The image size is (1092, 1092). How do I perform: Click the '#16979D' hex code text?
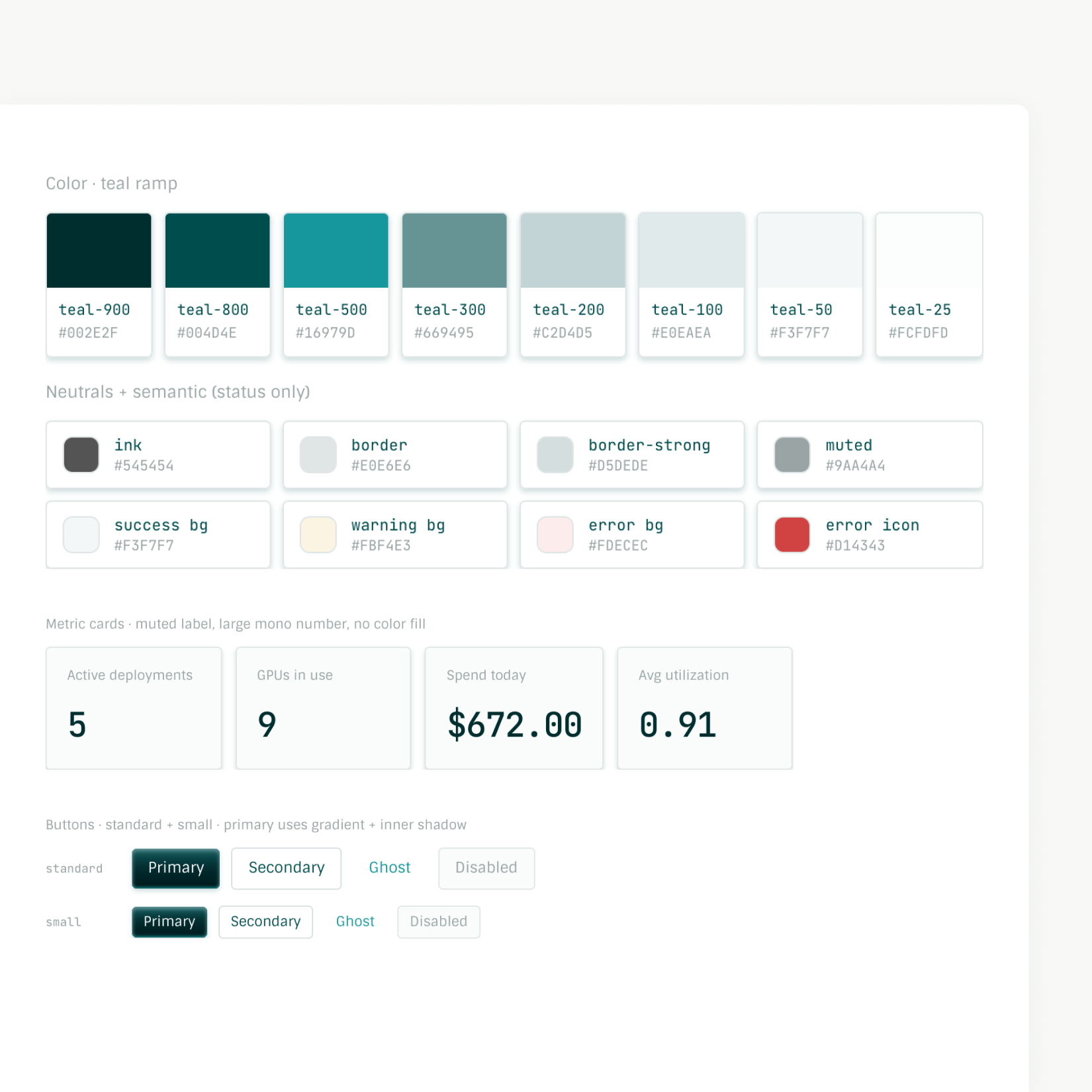(326, 333)
